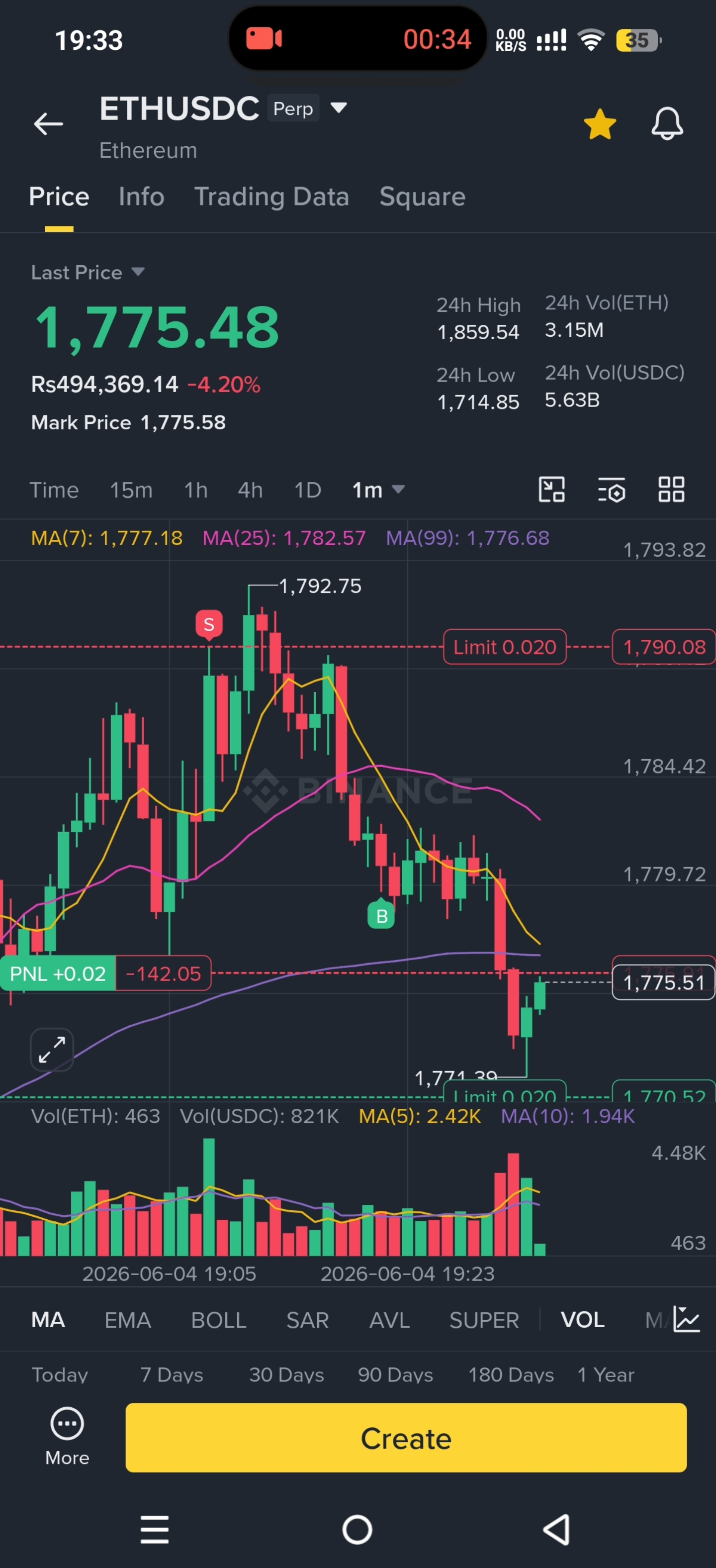716x1568 pixels.
Task: Toggle the BOLL indicator
Action: [x=219, y=1320]
